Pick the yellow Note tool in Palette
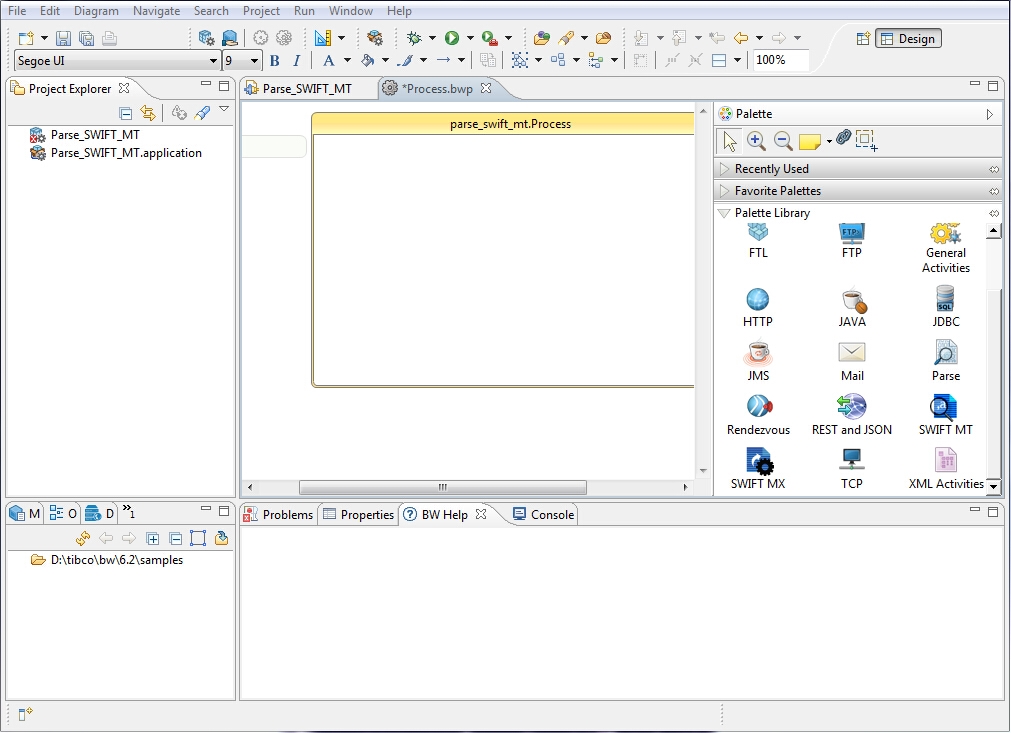 [809, 141]
